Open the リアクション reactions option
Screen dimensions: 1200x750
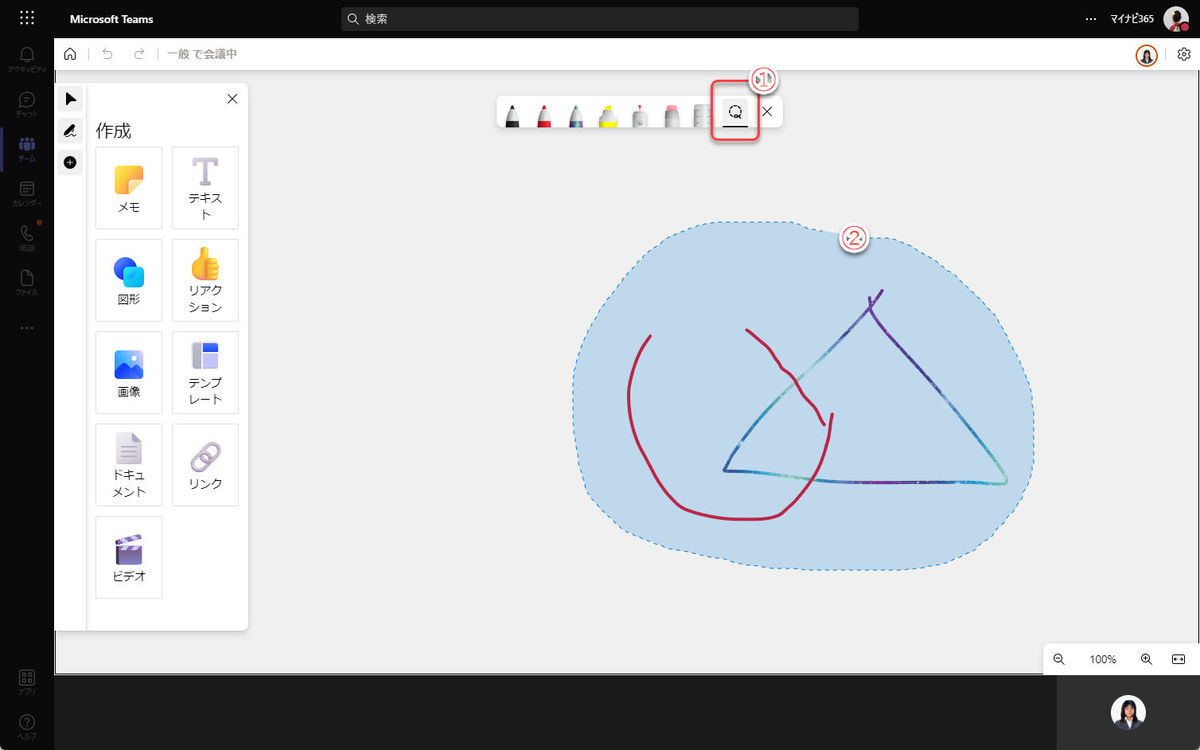click(205, 280)
